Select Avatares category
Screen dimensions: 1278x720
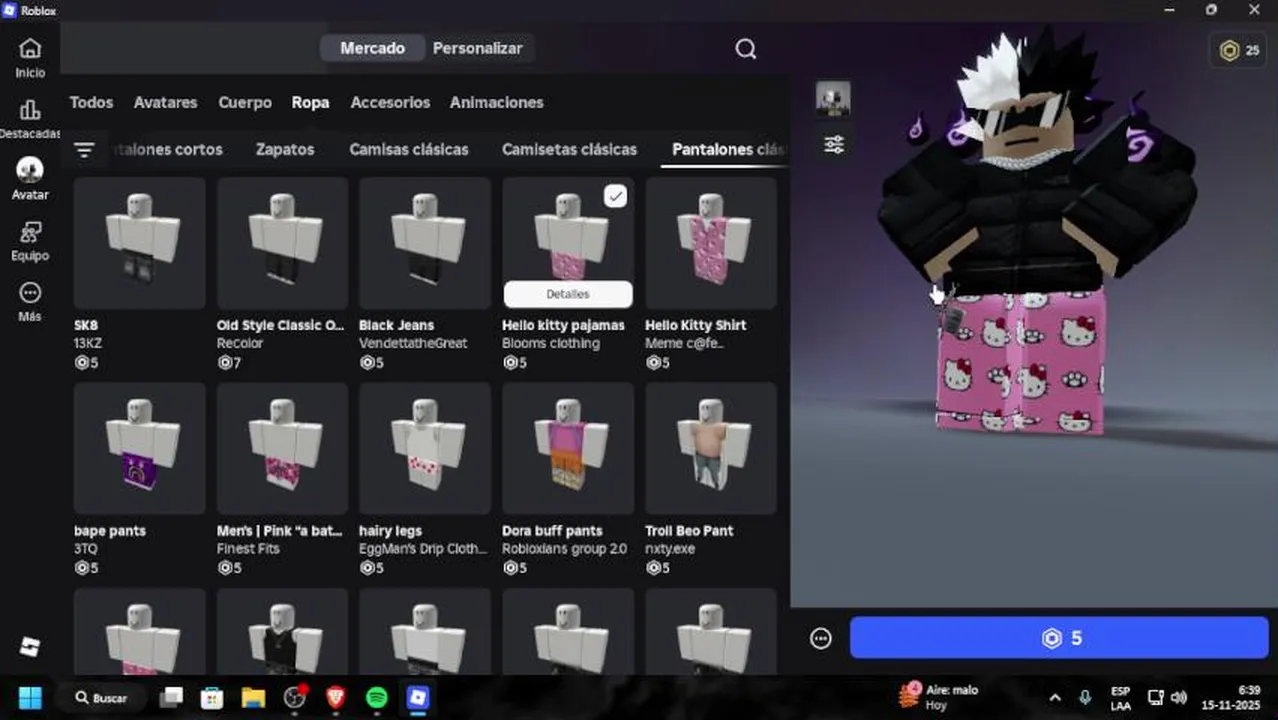(x=165, y=102)
